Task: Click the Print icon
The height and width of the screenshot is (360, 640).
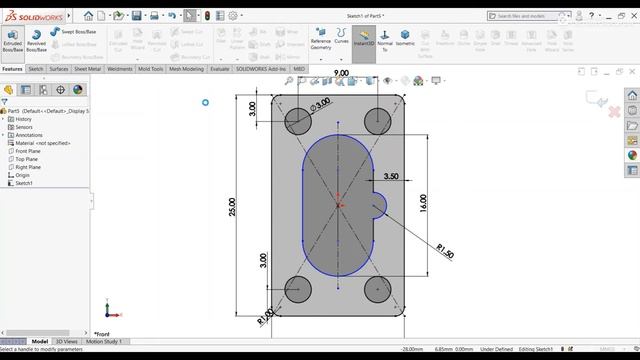Action: coord(154,16)
